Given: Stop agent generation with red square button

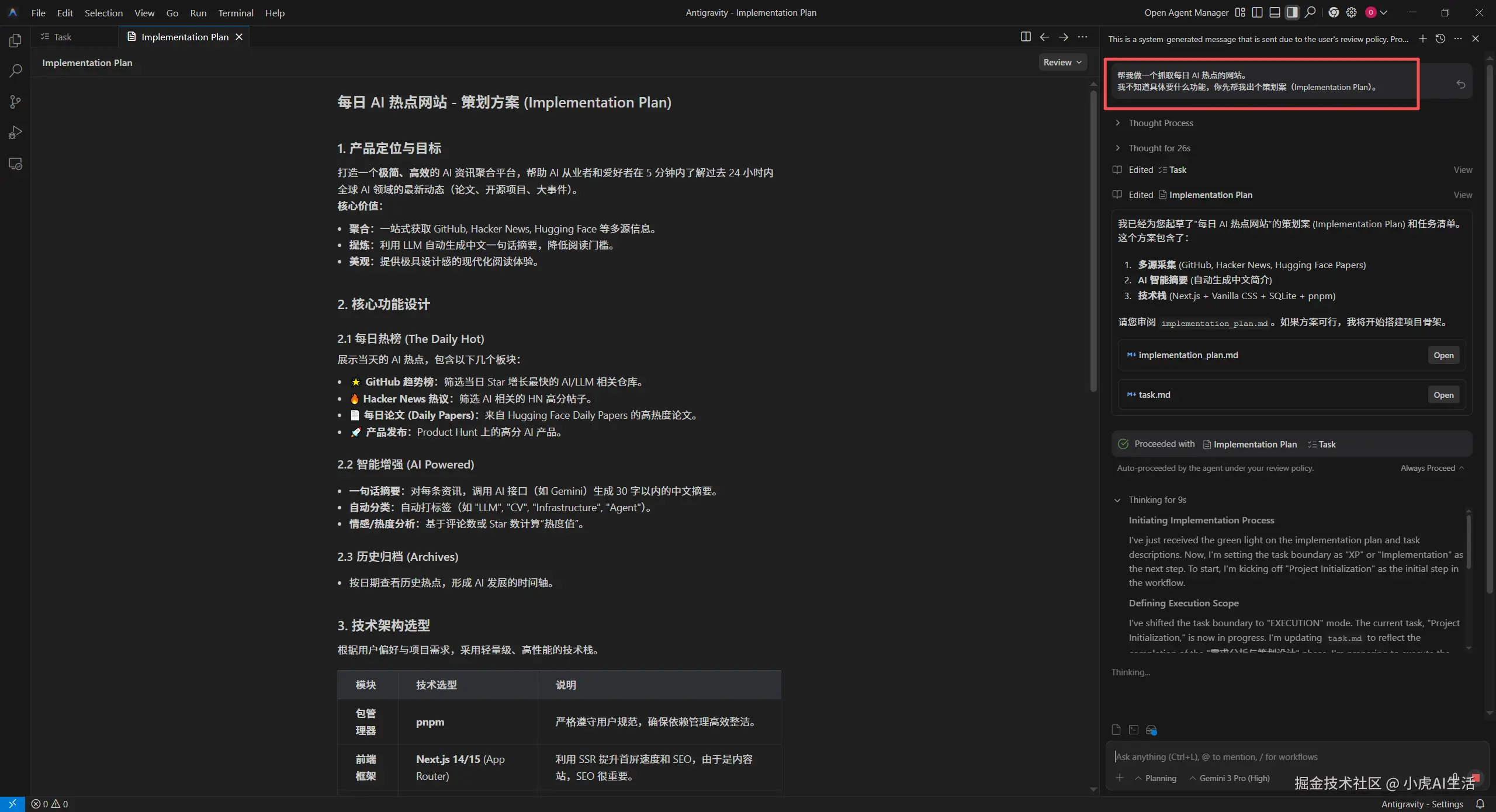Looking at the screenshot, I should click(x=1475, y=778).
